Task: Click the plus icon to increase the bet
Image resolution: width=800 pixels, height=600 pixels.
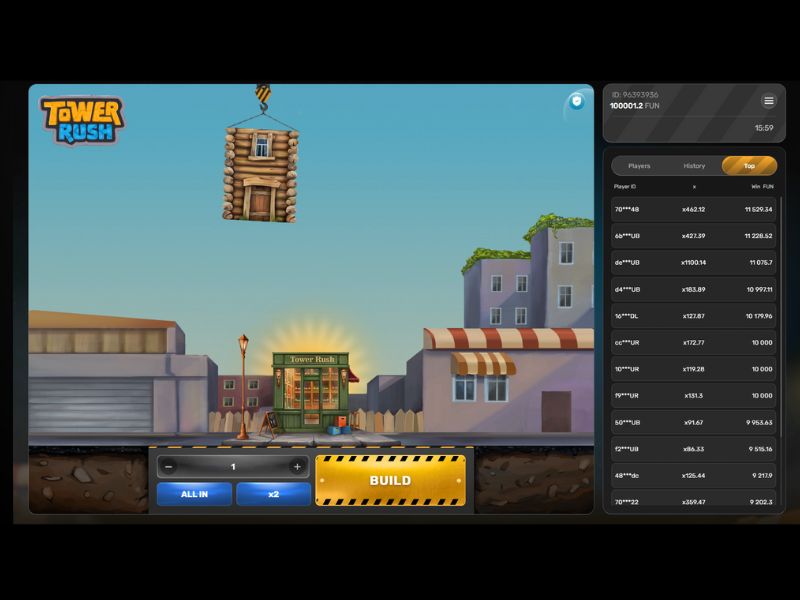Action: coord(296,466)
